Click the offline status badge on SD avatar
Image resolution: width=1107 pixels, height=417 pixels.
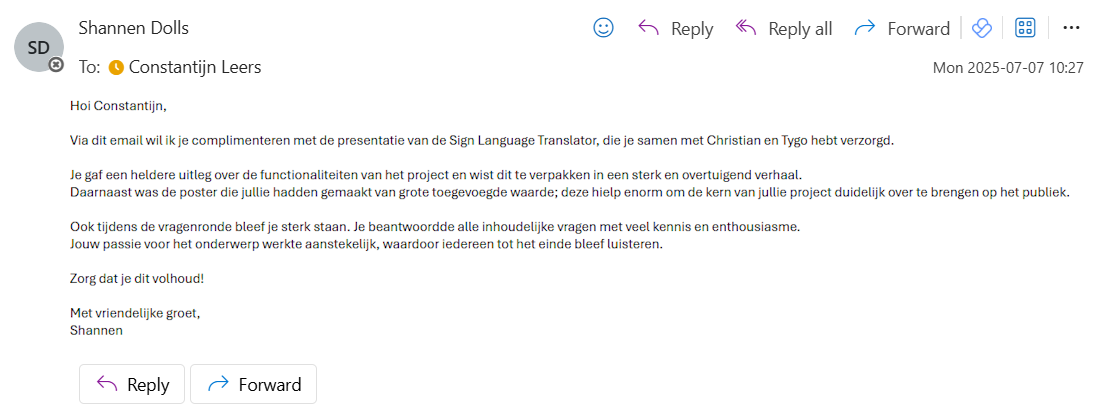(56, 65)
